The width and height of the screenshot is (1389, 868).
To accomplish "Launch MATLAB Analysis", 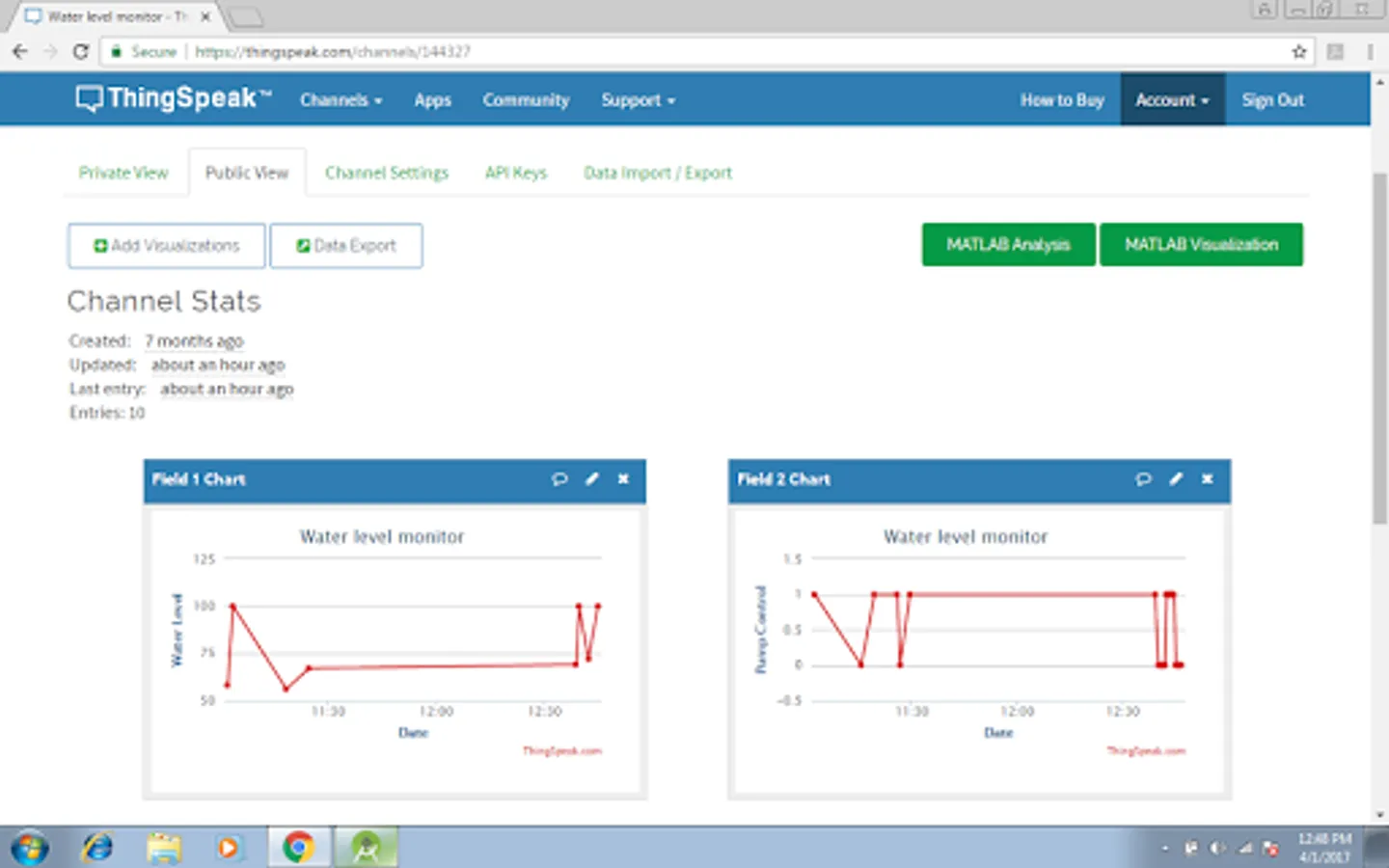I will click(1008, 245).
